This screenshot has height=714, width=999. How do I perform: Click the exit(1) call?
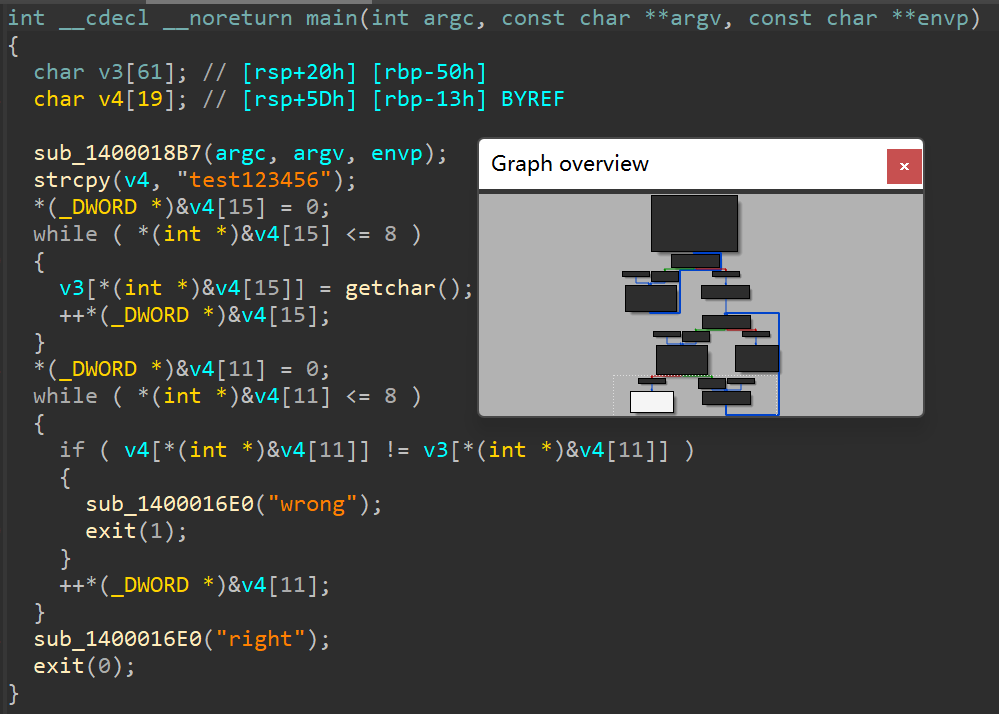tap(111, 531)
